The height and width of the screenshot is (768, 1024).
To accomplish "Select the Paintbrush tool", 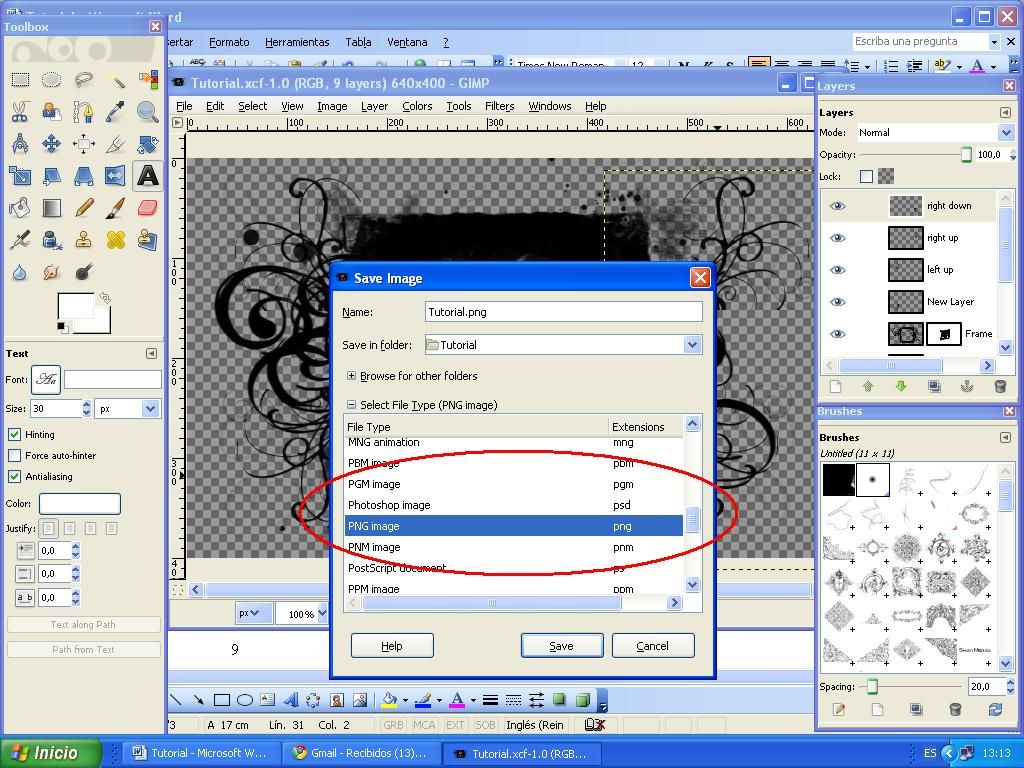I will tap(115, 207).
